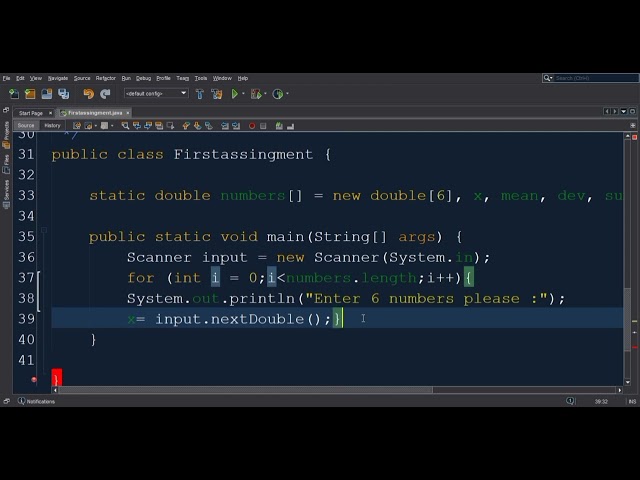The image size is (640, 480).
Task: Click Find Previous Occurrence icon
Action: point(137,126)
